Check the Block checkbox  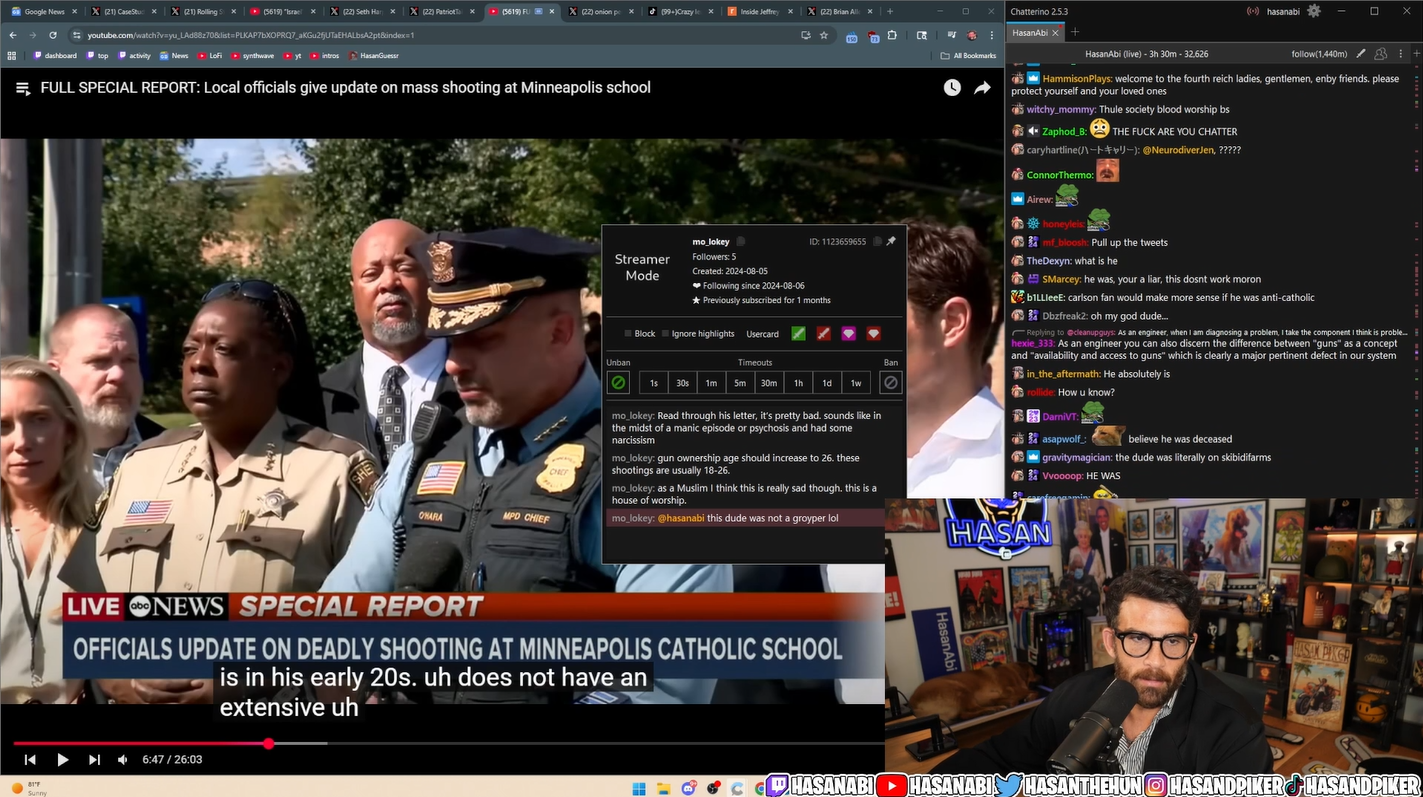tap(628, 334)
